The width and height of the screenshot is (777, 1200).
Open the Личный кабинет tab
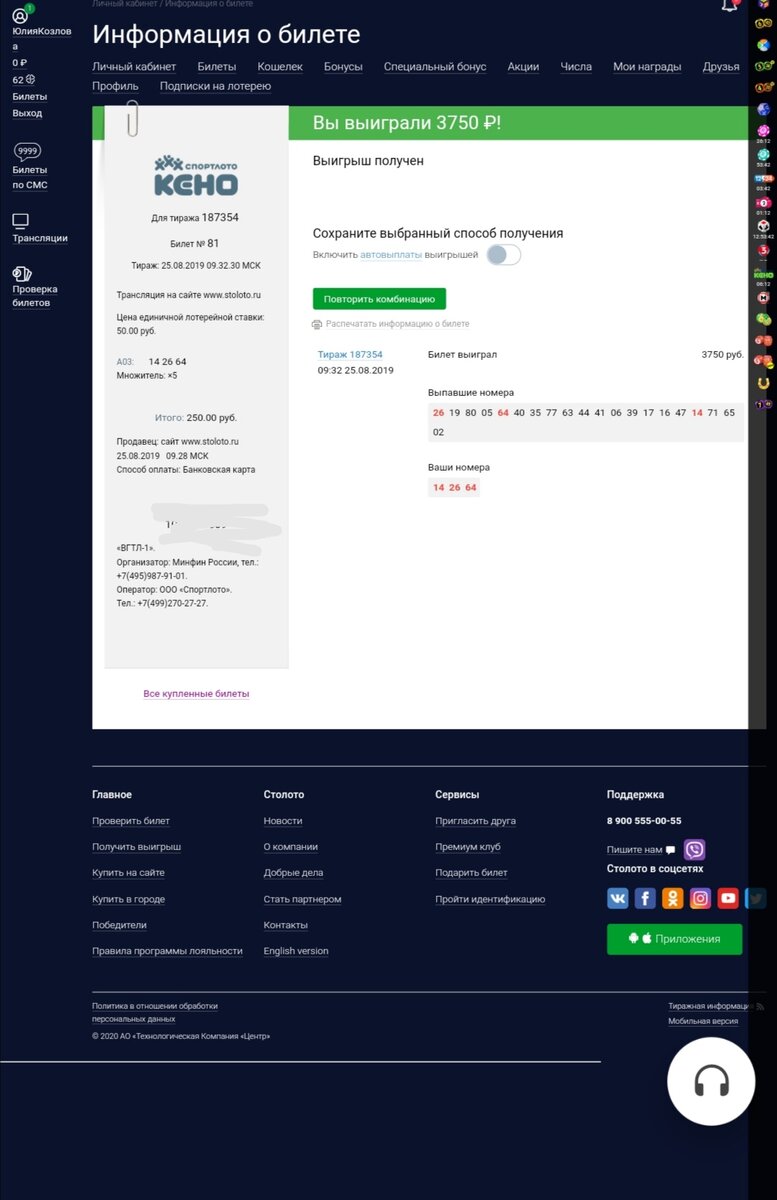(x=134, y=67)
